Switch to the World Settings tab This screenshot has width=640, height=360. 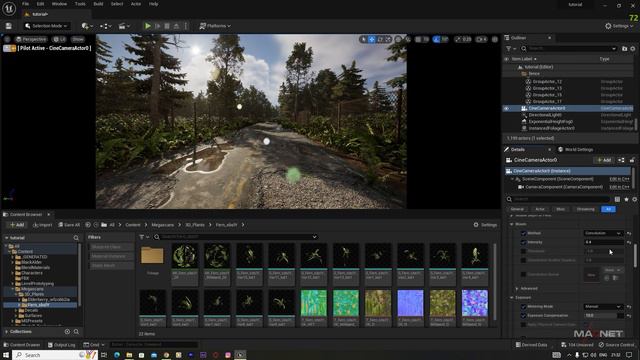576,149
